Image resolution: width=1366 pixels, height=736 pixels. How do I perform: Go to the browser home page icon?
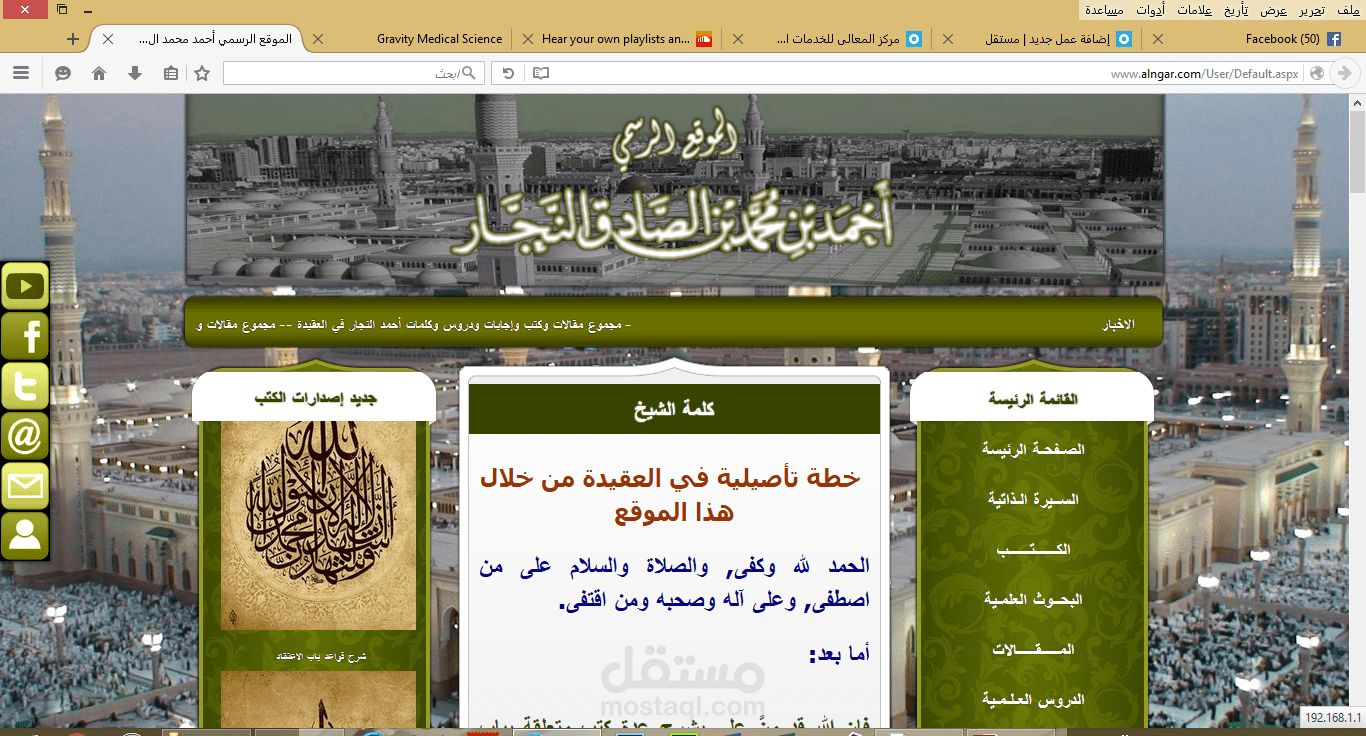pos(99,73)
